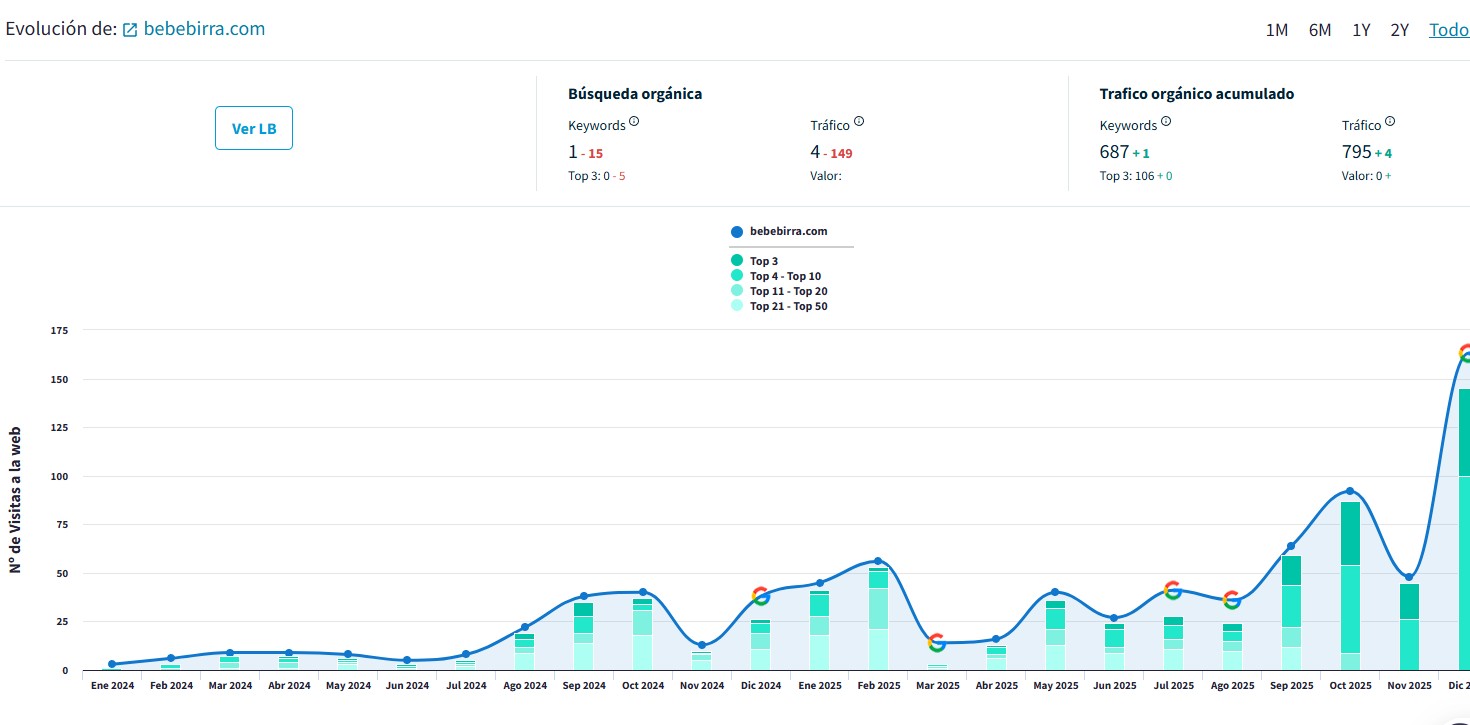Click Google update marker at Mar 2025

(937, 643)
